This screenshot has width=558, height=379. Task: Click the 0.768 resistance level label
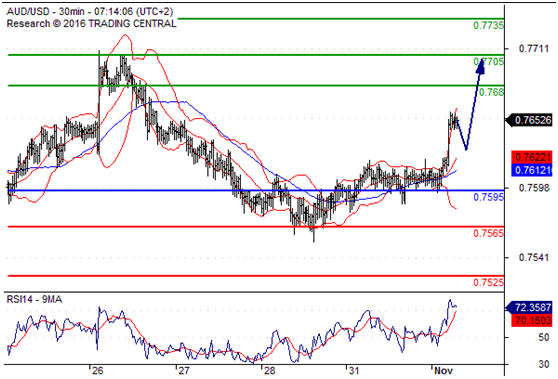[491, 92]
